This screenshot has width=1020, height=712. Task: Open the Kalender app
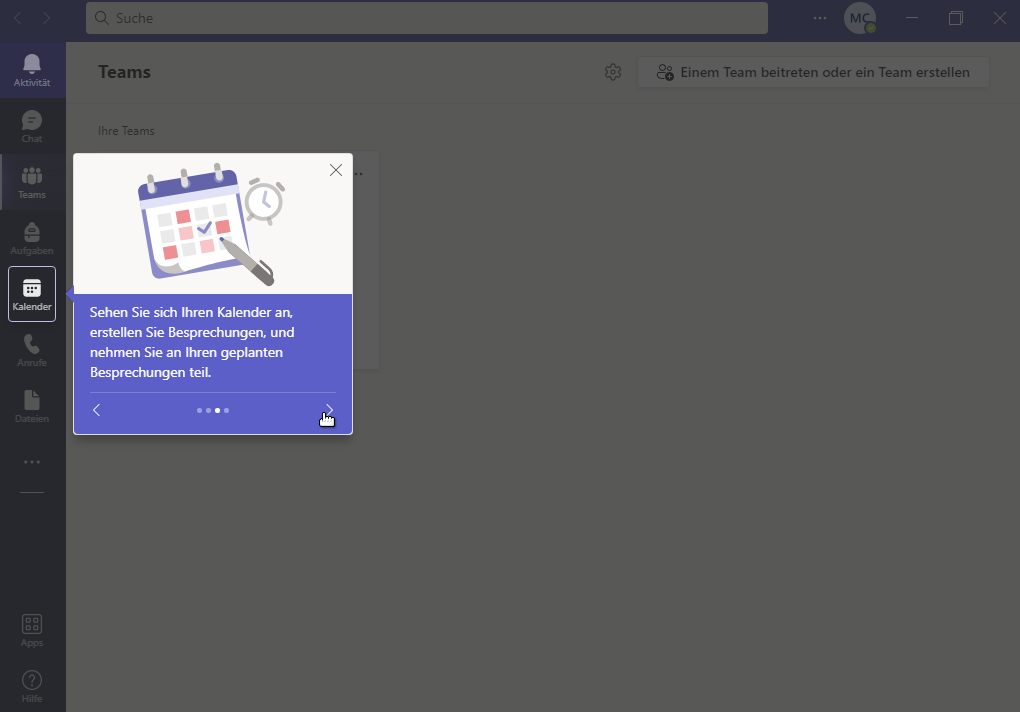[32, 294]
